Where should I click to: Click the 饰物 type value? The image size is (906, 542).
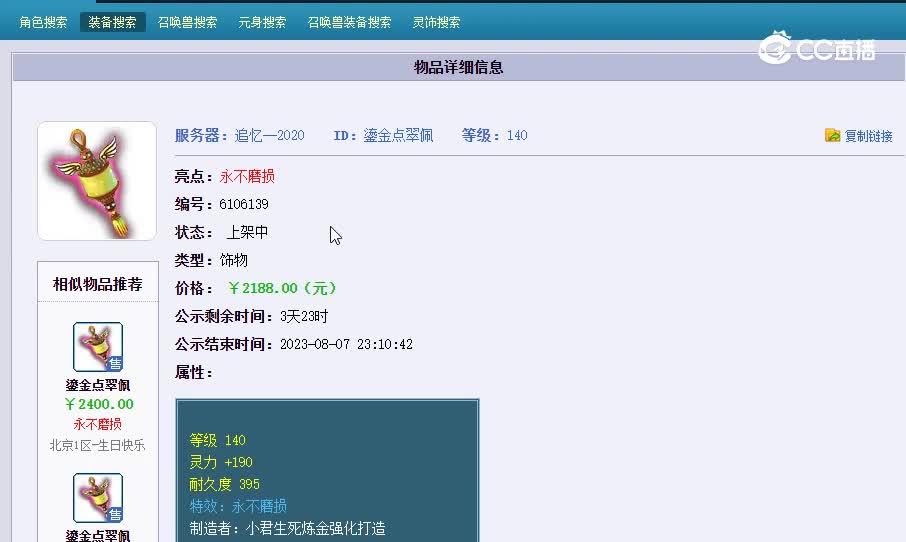pyautogui.click(x=233, y=260)
